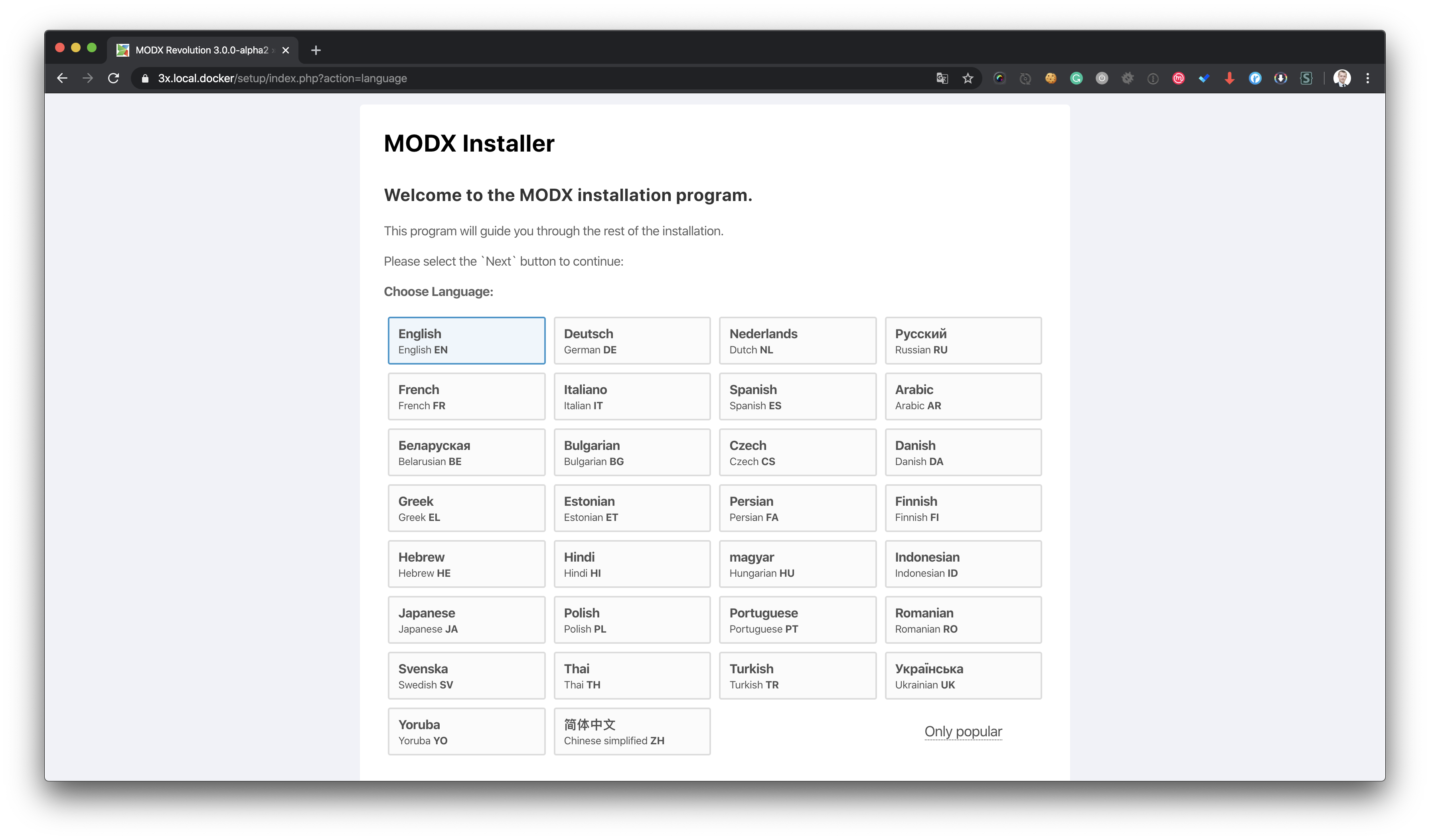Open the Grammarly extension
The height and width of the screenshot is (840, 1430).
click(x=1076, y=78)
